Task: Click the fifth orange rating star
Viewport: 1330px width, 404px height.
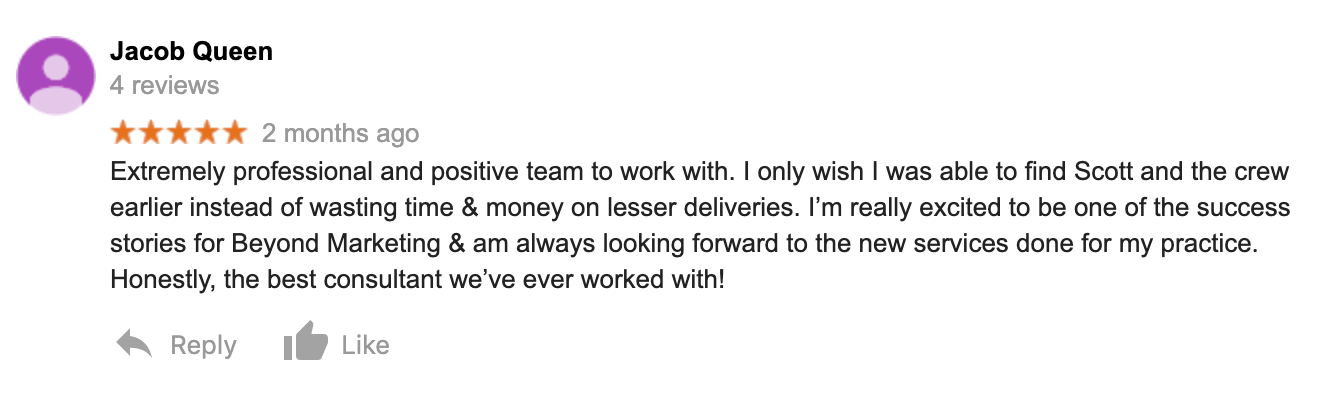Action: pos(233,133)
